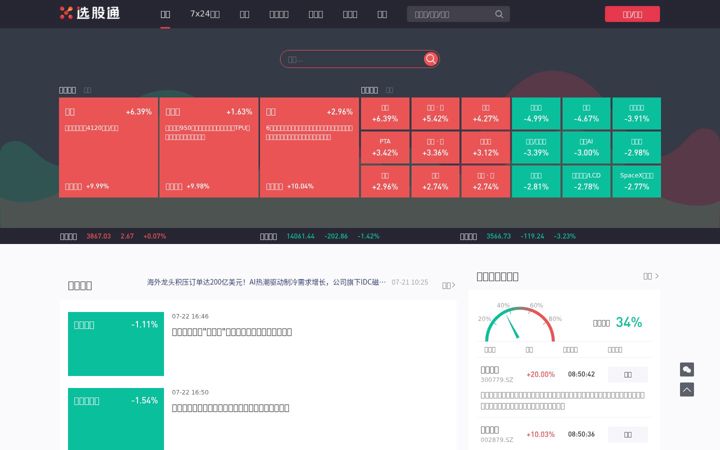
Task: Click the leading stock link showing +10.04%
Action: click(x=290, y=186)
